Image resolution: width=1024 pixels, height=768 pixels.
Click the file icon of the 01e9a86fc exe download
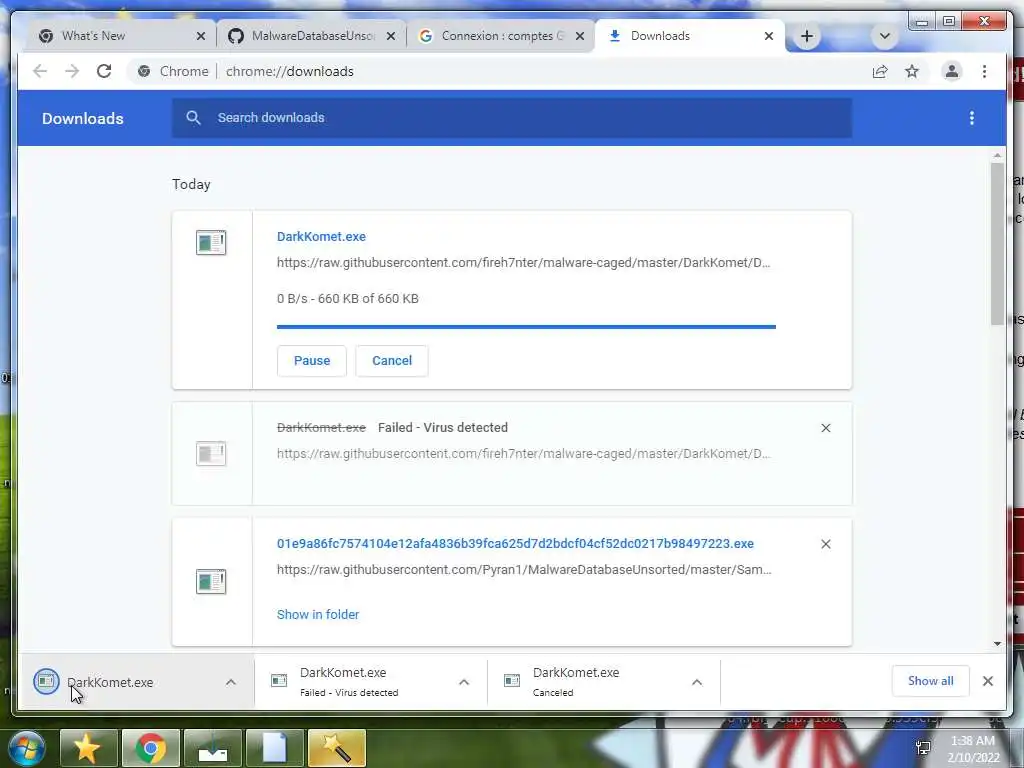point(211,581)
